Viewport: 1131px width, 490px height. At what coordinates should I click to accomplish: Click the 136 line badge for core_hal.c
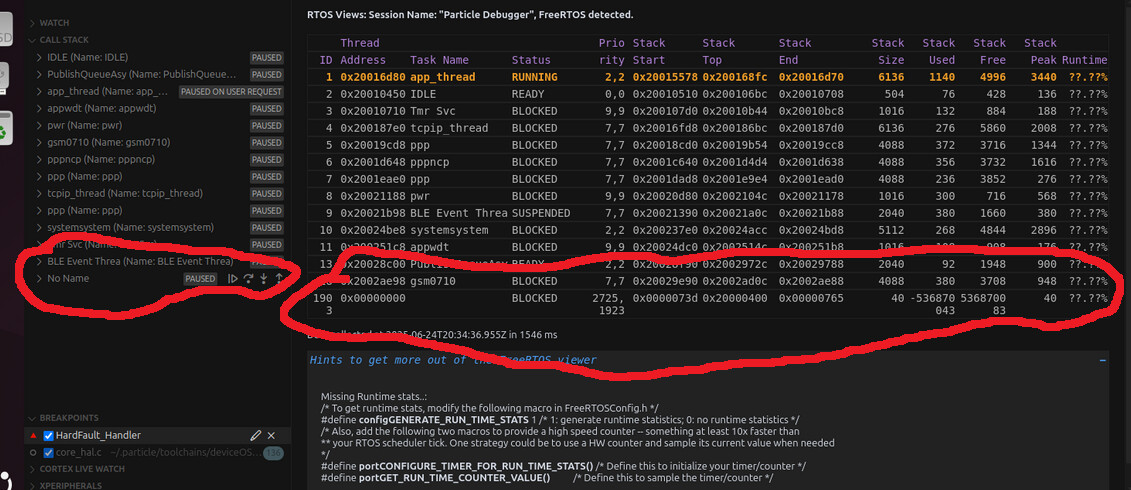click(273, 452)
